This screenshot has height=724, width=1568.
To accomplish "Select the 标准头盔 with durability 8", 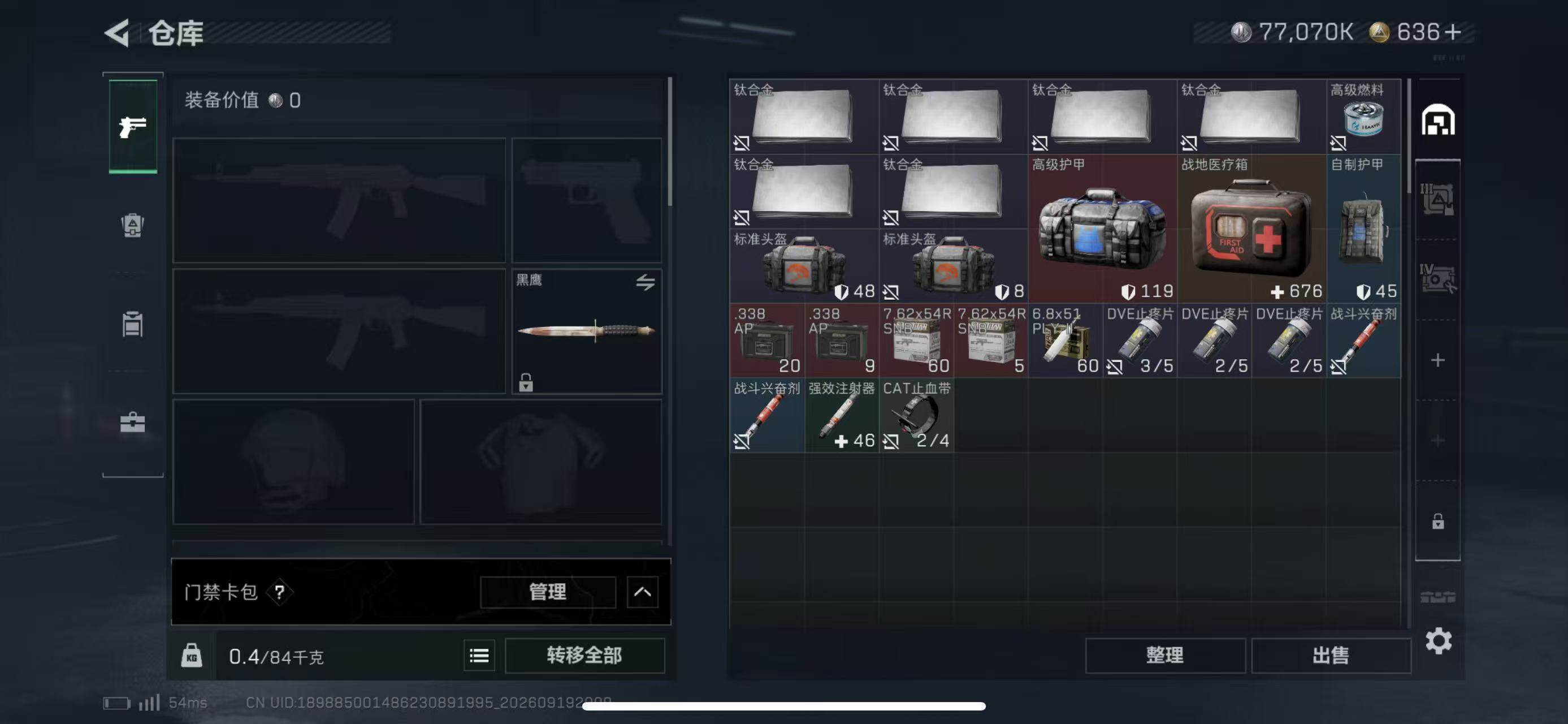I will pyautogui.click(x=953, y=265).
